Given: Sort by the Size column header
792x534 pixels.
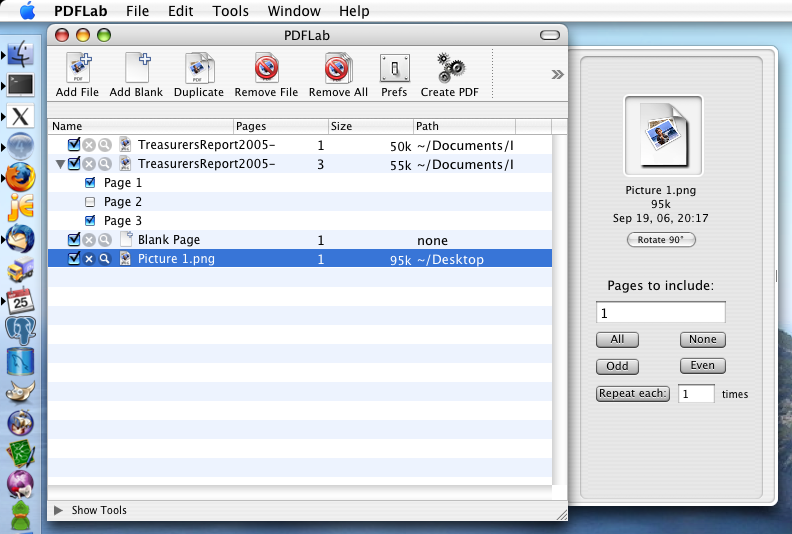Looking at the screenshot, I should click(x=371, y=126).
